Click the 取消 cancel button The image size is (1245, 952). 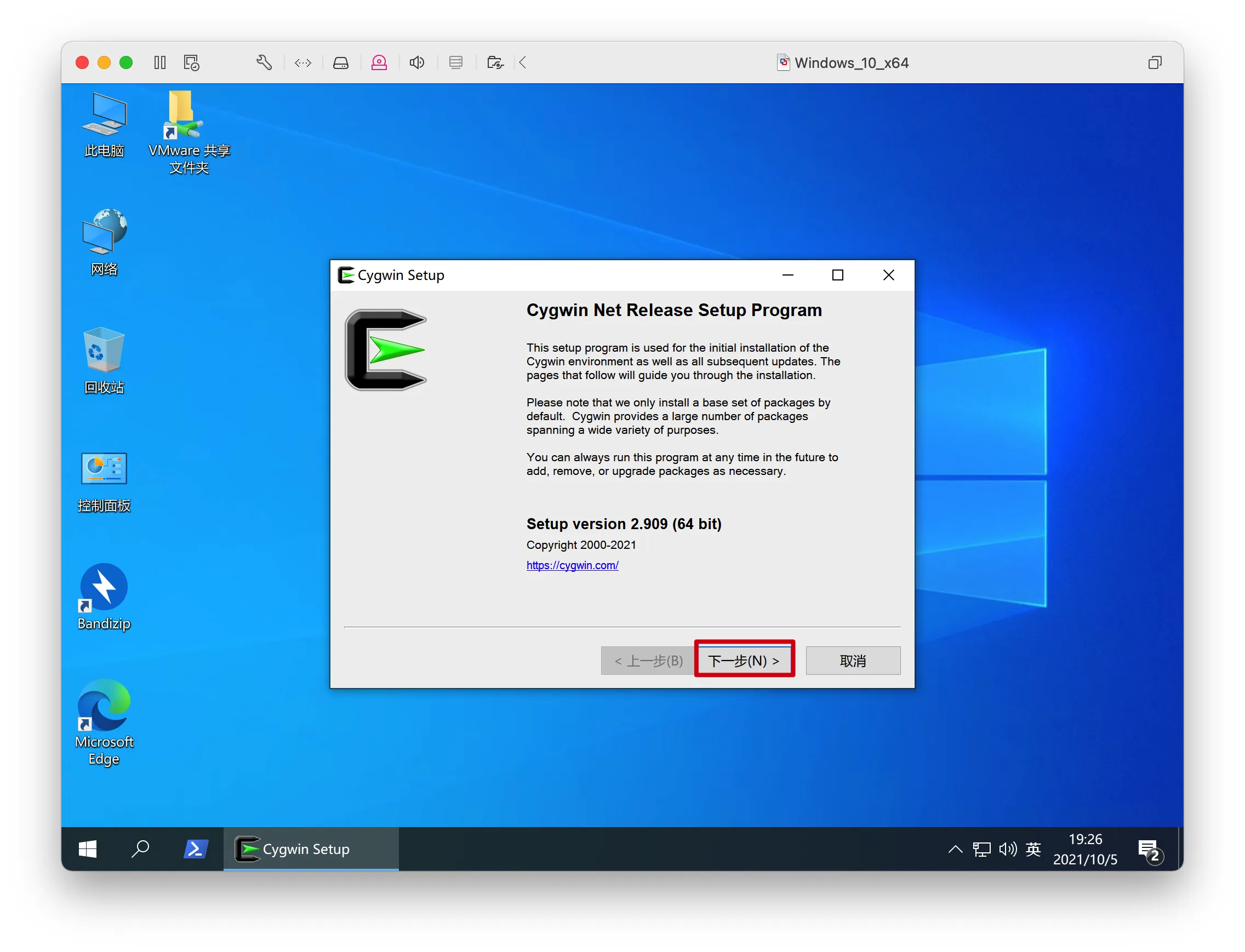(853, 660)
